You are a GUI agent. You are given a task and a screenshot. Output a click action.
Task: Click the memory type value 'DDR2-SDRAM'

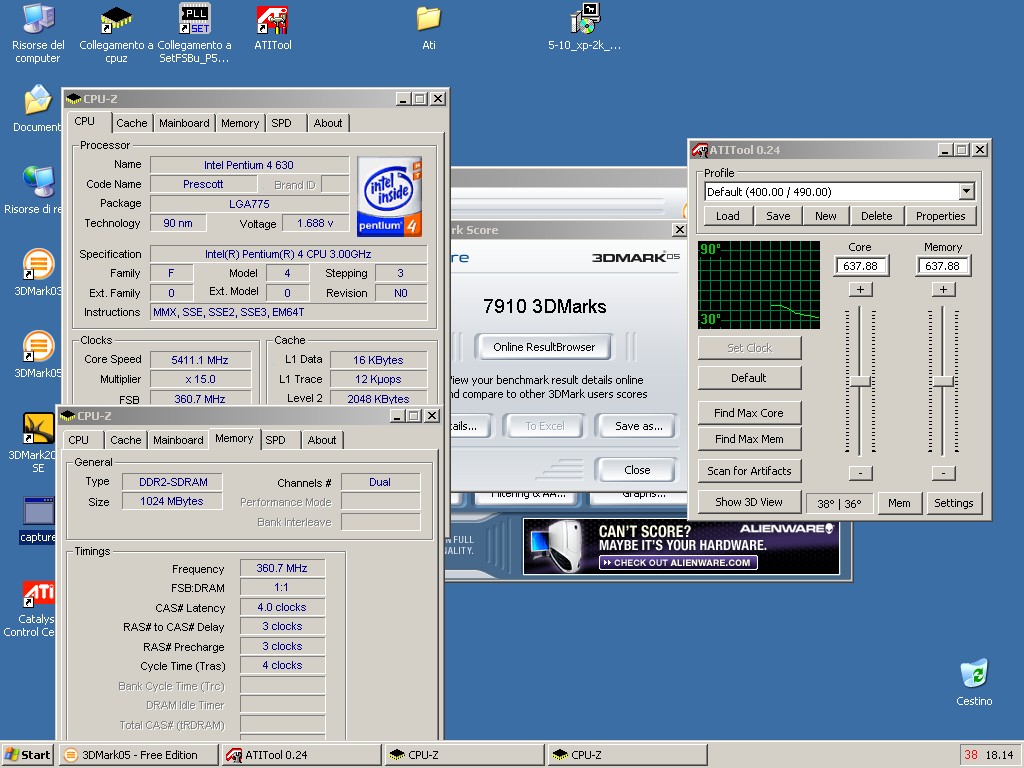coord(172,482)
